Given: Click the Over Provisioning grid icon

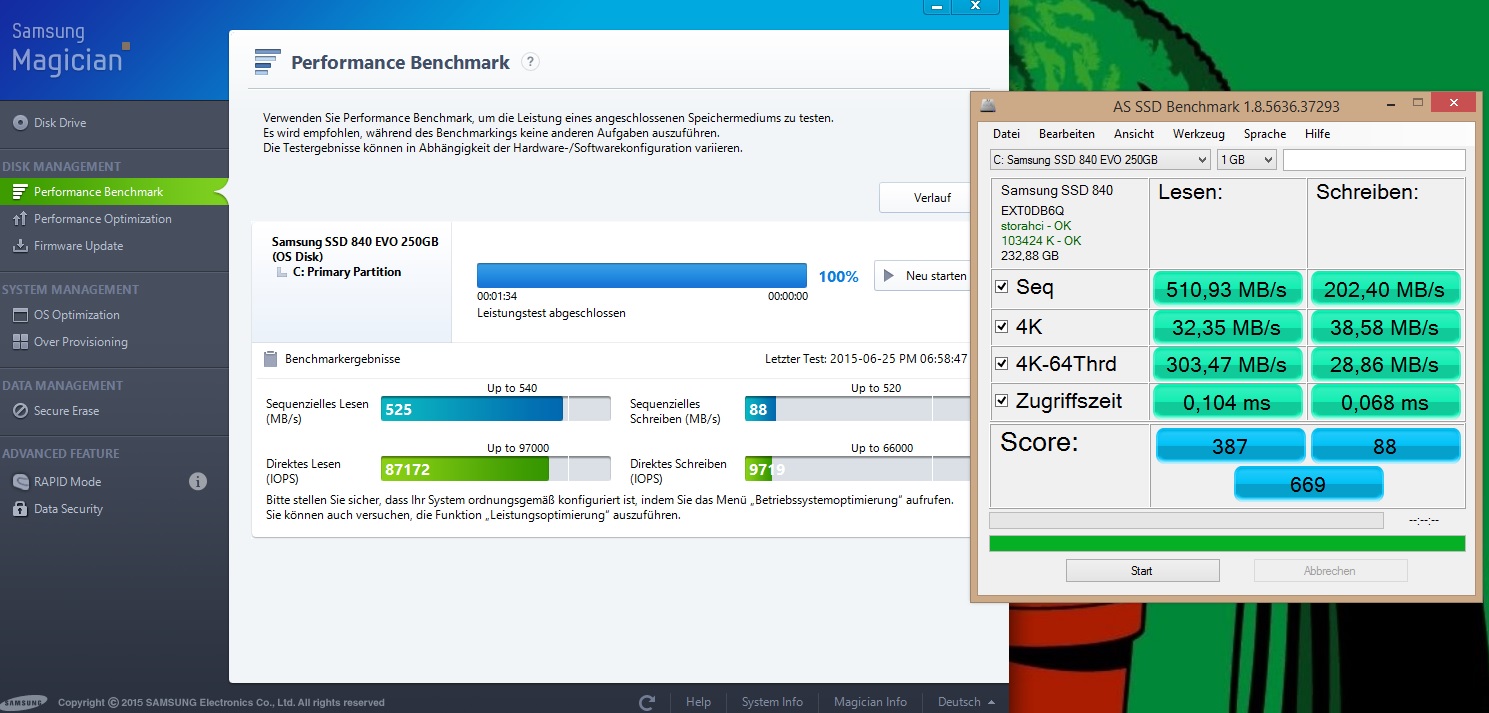Looking at the screenshot, I should pos(19,342).
